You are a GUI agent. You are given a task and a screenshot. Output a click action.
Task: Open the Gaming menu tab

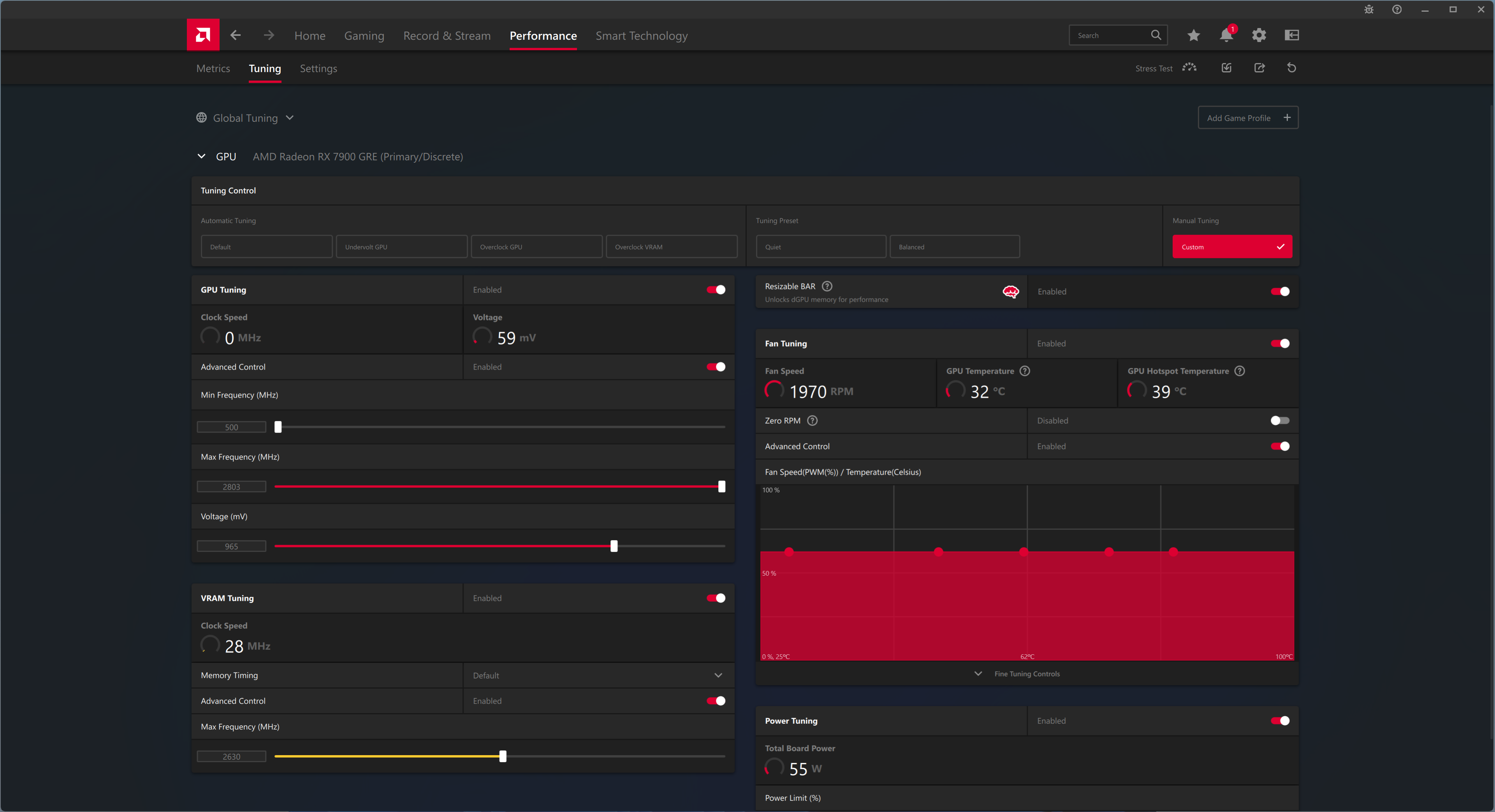click(x=364, y=36)
